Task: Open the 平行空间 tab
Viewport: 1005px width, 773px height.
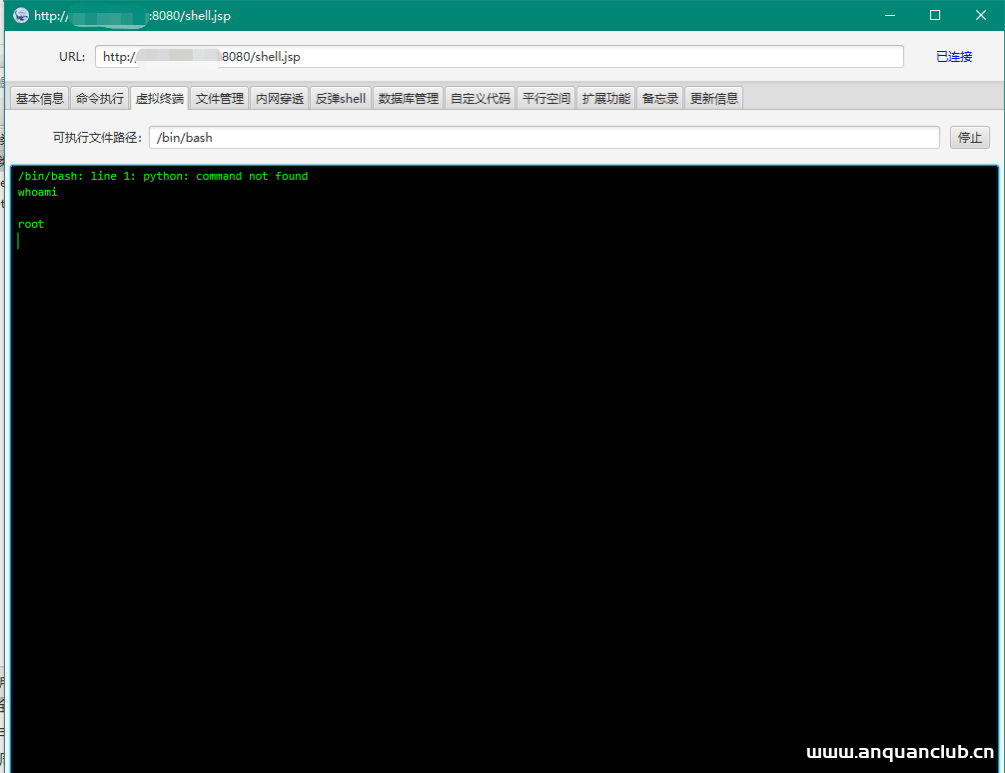Action: 546,98
